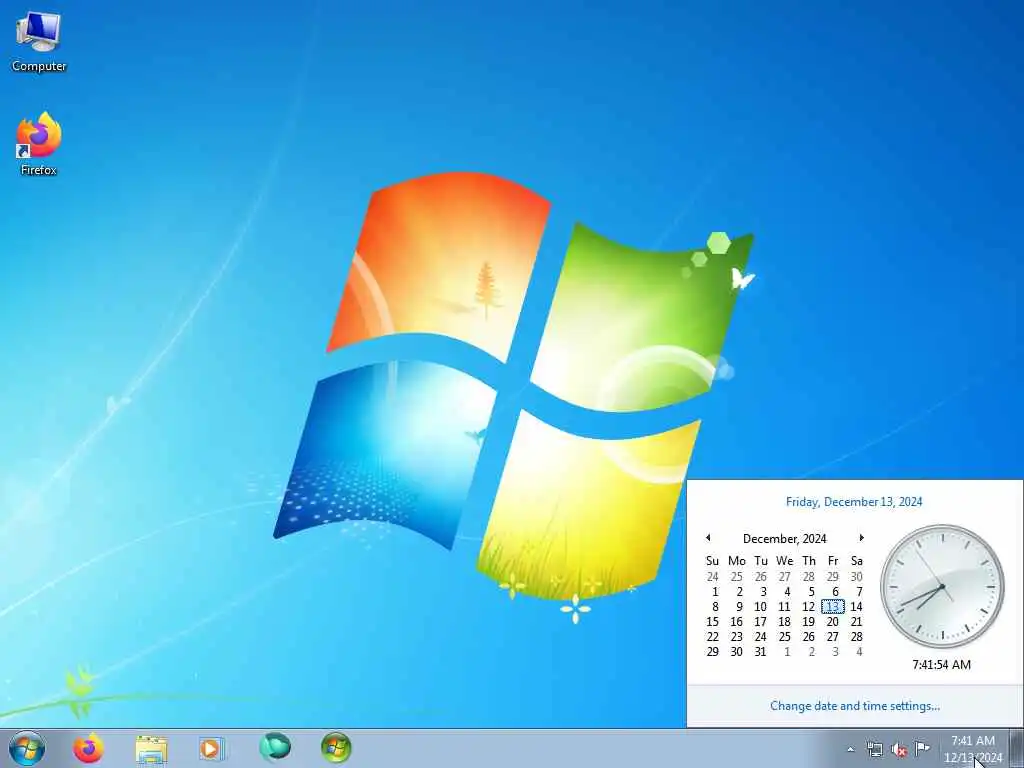Select December 14 in the calendar
The width and height of the screenshot is (1024, 768).
pos(856,607)
